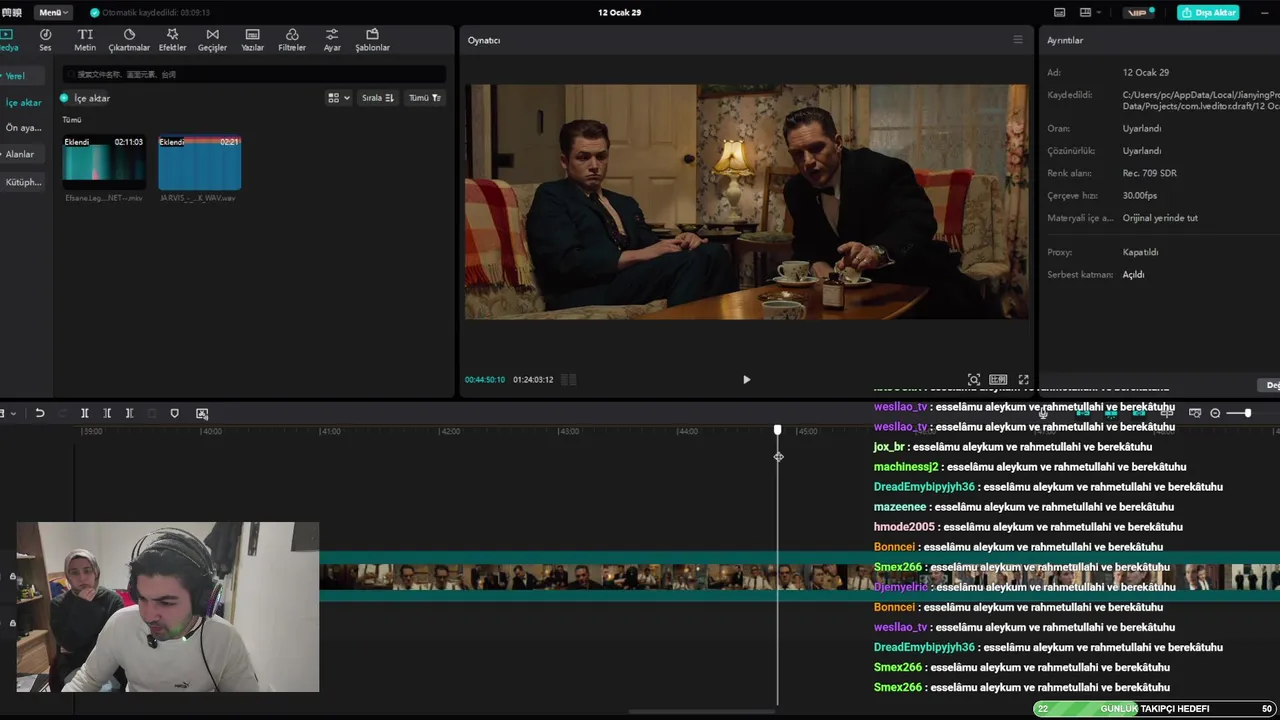Screen dimensions: 1280x720
Task: Click the horizontal timeline scrollbar
Action: pos(700,712)
